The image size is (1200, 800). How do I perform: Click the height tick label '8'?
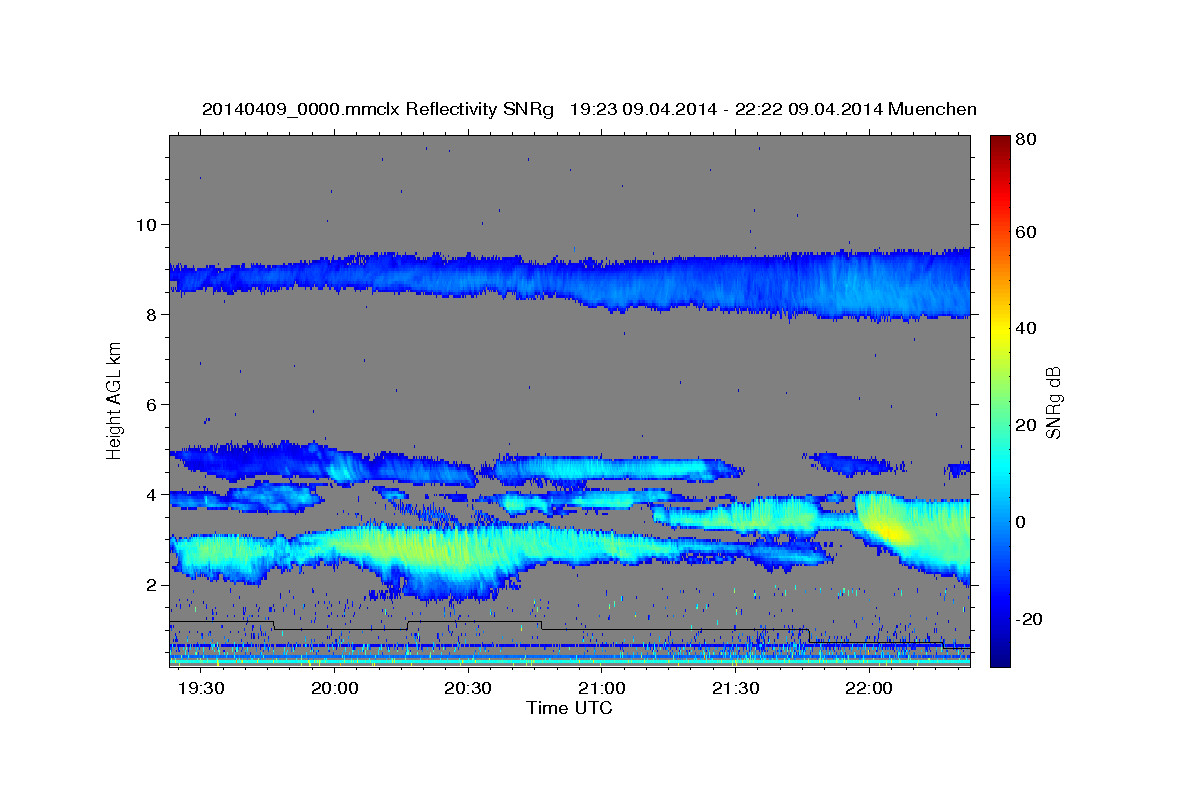coord(151,314)
